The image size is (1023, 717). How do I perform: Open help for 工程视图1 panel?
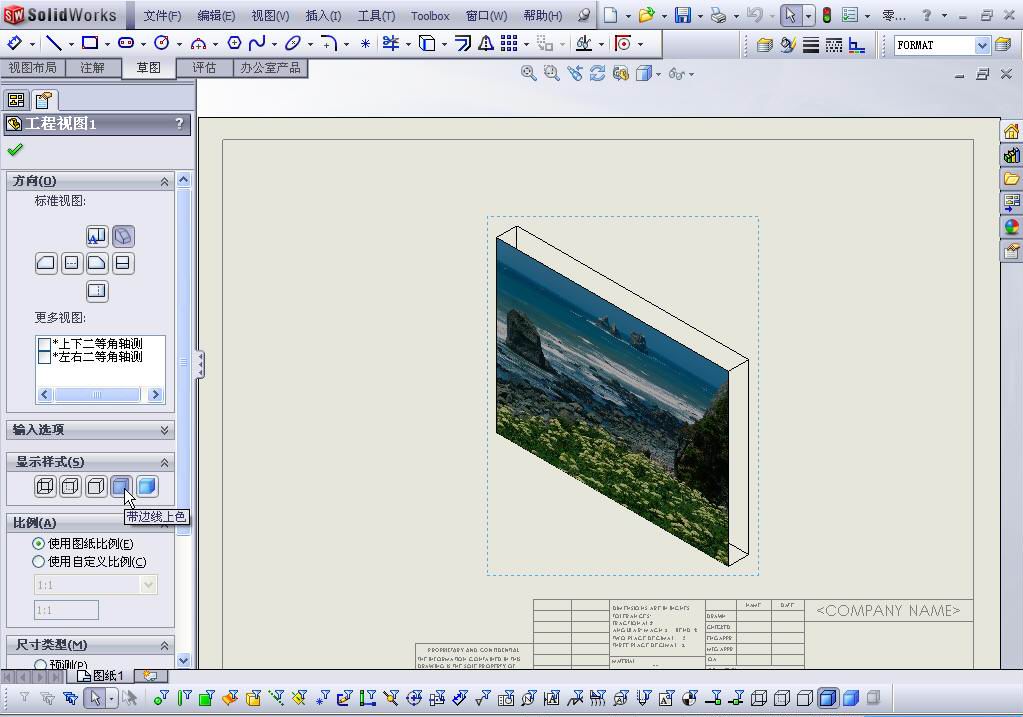click(179, 123)
